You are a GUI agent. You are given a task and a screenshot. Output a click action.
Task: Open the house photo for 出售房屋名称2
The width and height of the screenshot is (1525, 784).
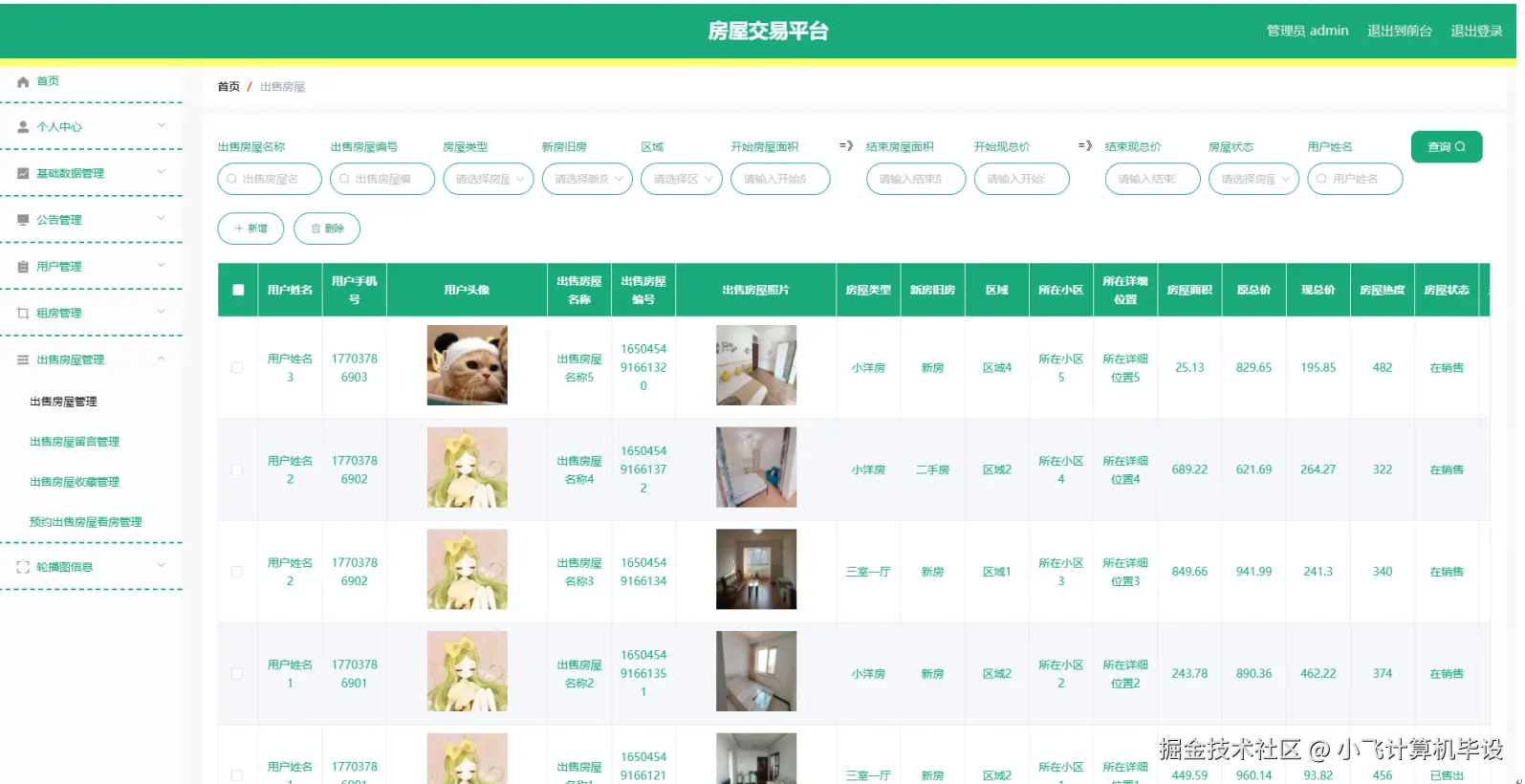pos(756,671)
